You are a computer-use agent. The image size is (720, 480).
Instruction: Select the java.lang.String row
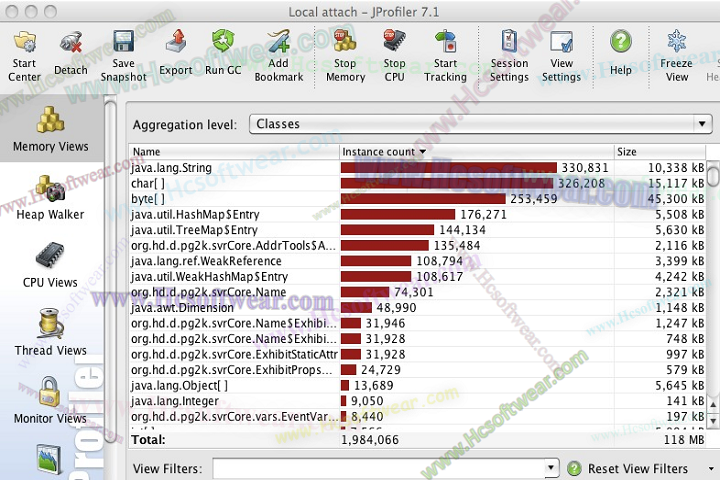[417, 168]
